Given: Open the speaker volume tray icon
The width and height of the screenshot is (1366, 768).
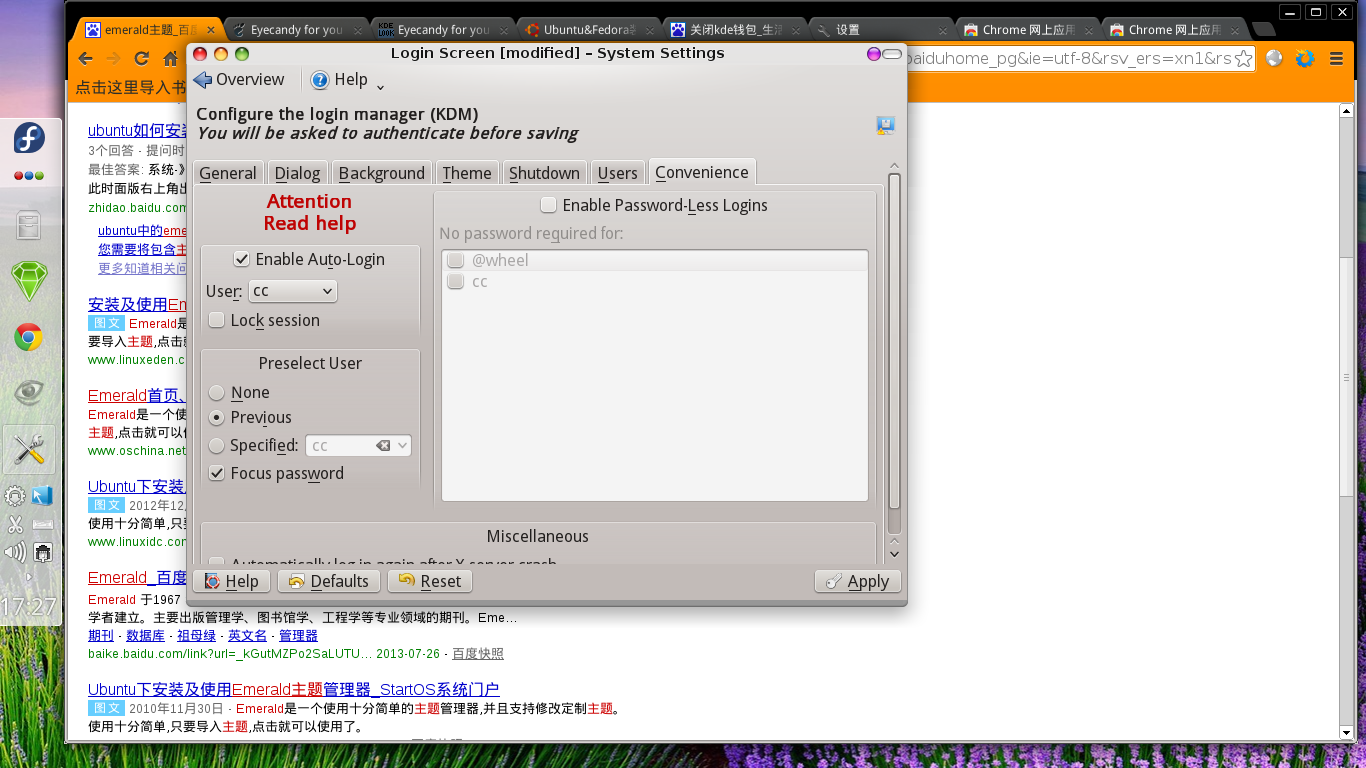Looking at the screenshot, I should [15, 552].
